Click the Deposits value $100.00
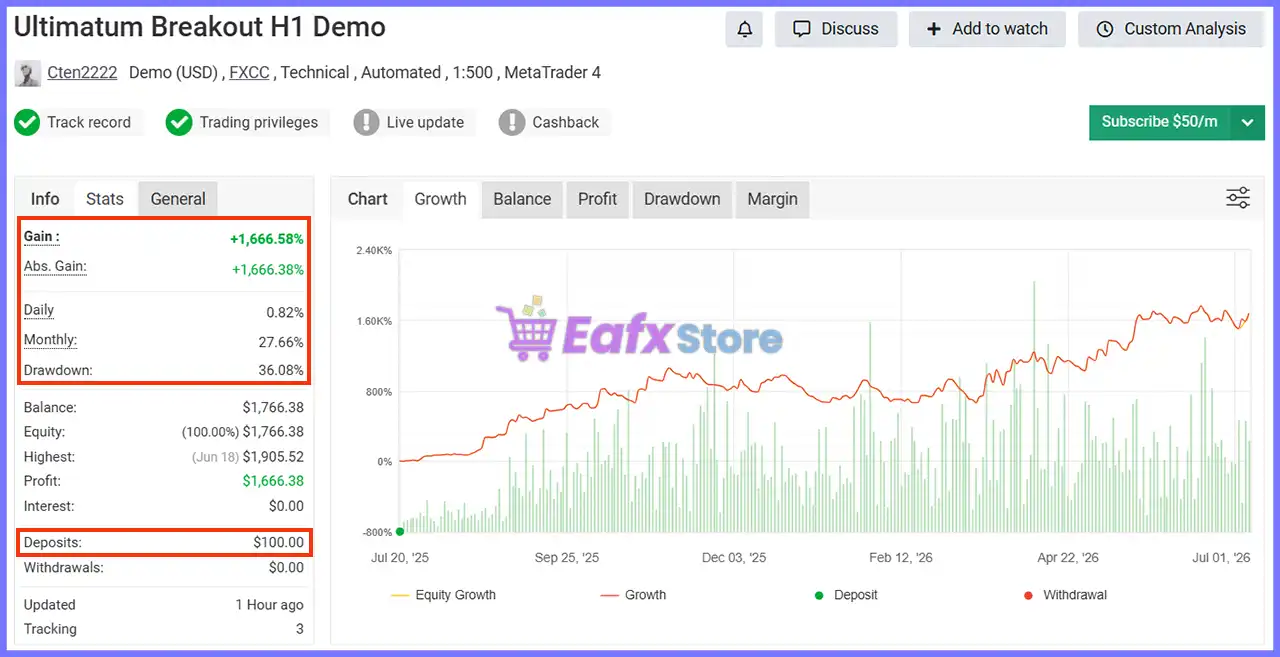Viewport: 1280px width, 657px height. [278, 542]
